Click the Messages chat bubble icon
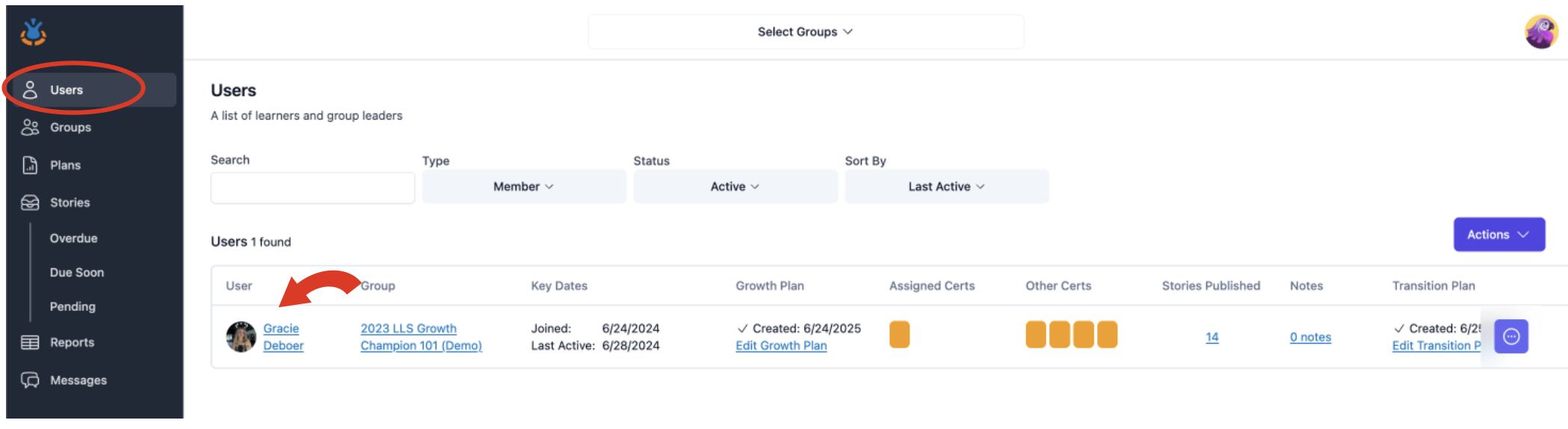This screenshot has height=429, width=1568. (30, 380)
